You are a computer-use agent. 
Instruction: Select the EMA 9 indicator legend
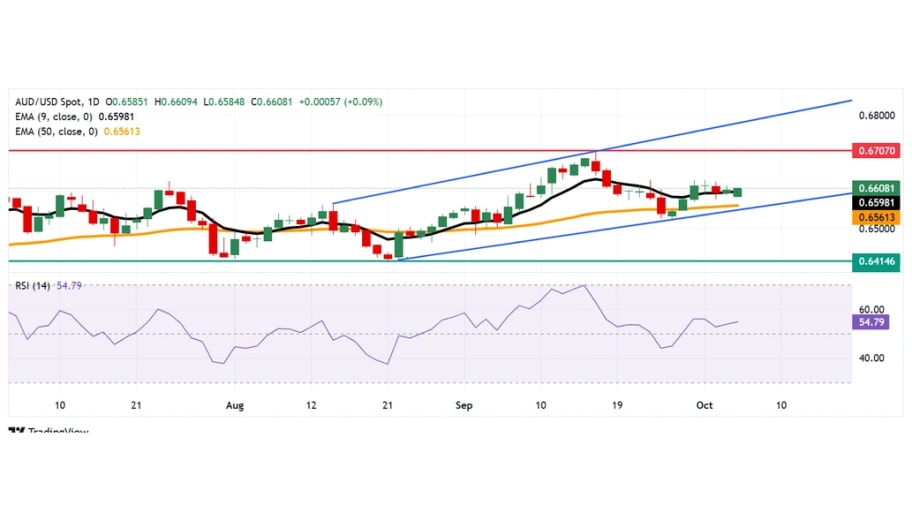[57, 117]
